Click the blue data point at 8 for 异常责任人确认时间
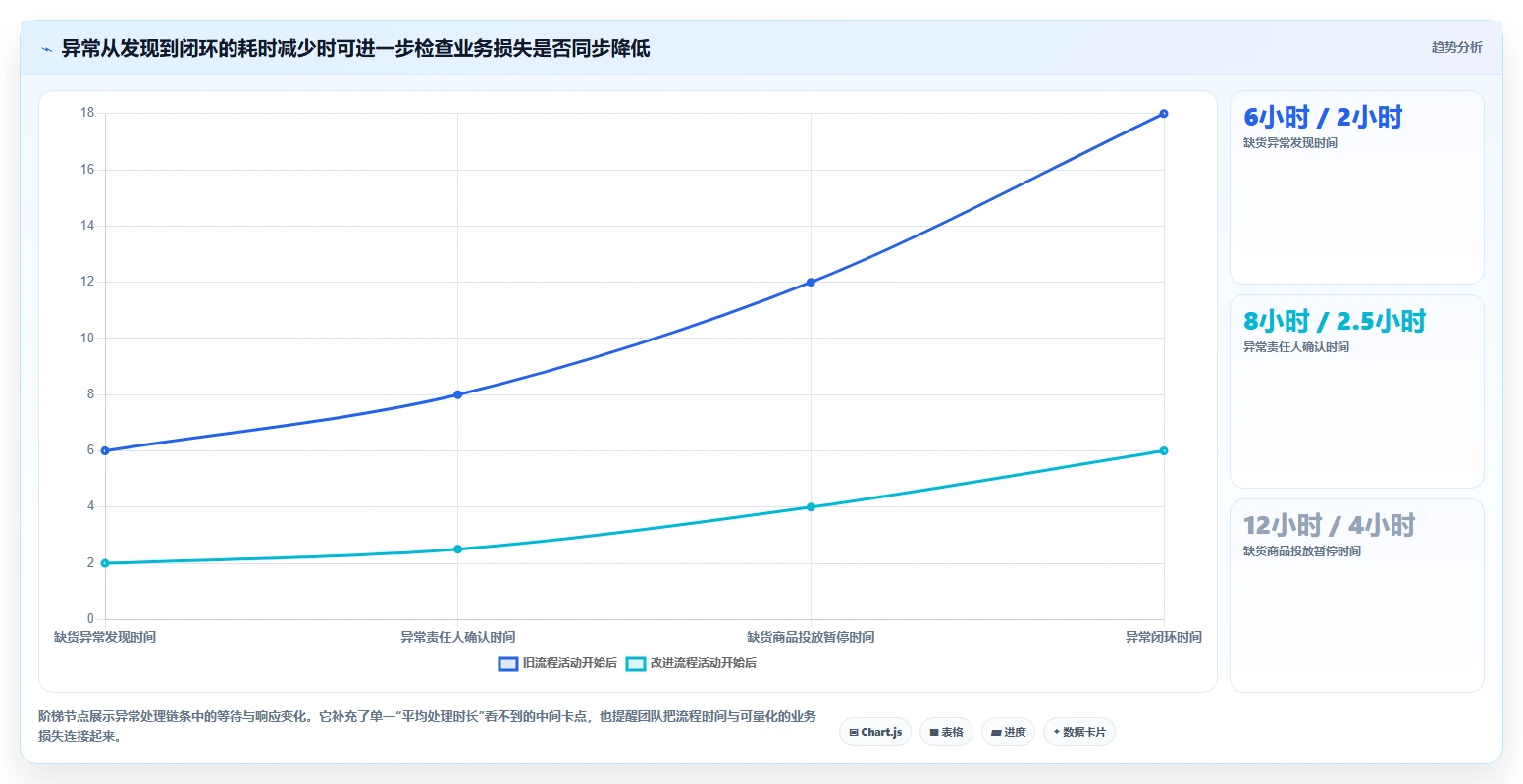The height and width of the screenshot is (784, 1523). (x=458, y=394)
